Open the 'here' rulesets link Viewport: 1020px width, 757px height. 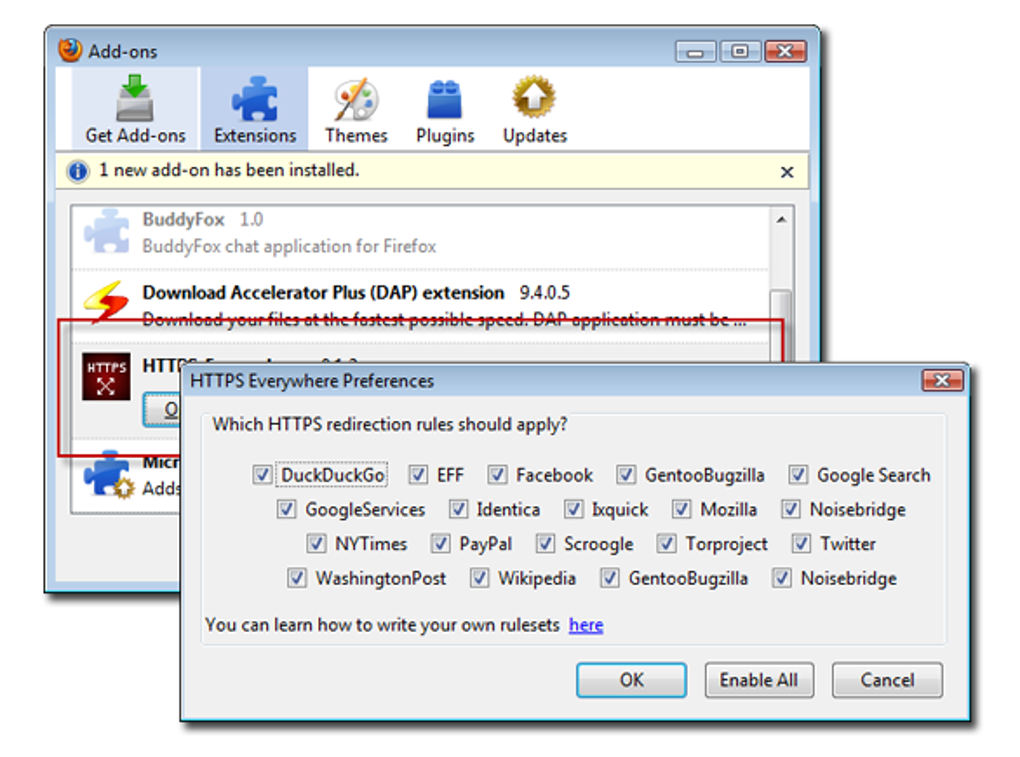(586, 625)
